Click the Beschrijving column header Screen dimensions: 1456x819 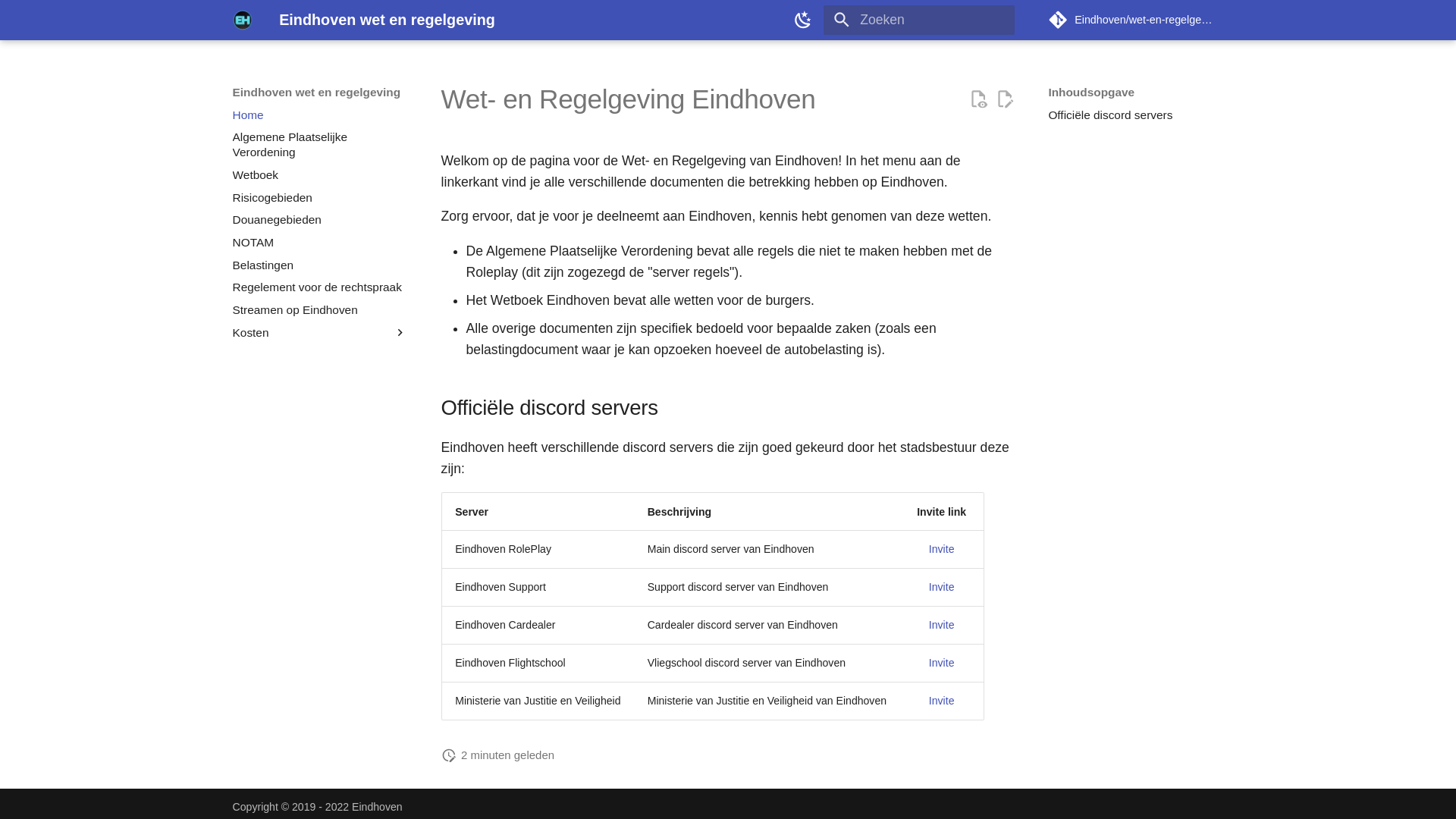(679, 512)
